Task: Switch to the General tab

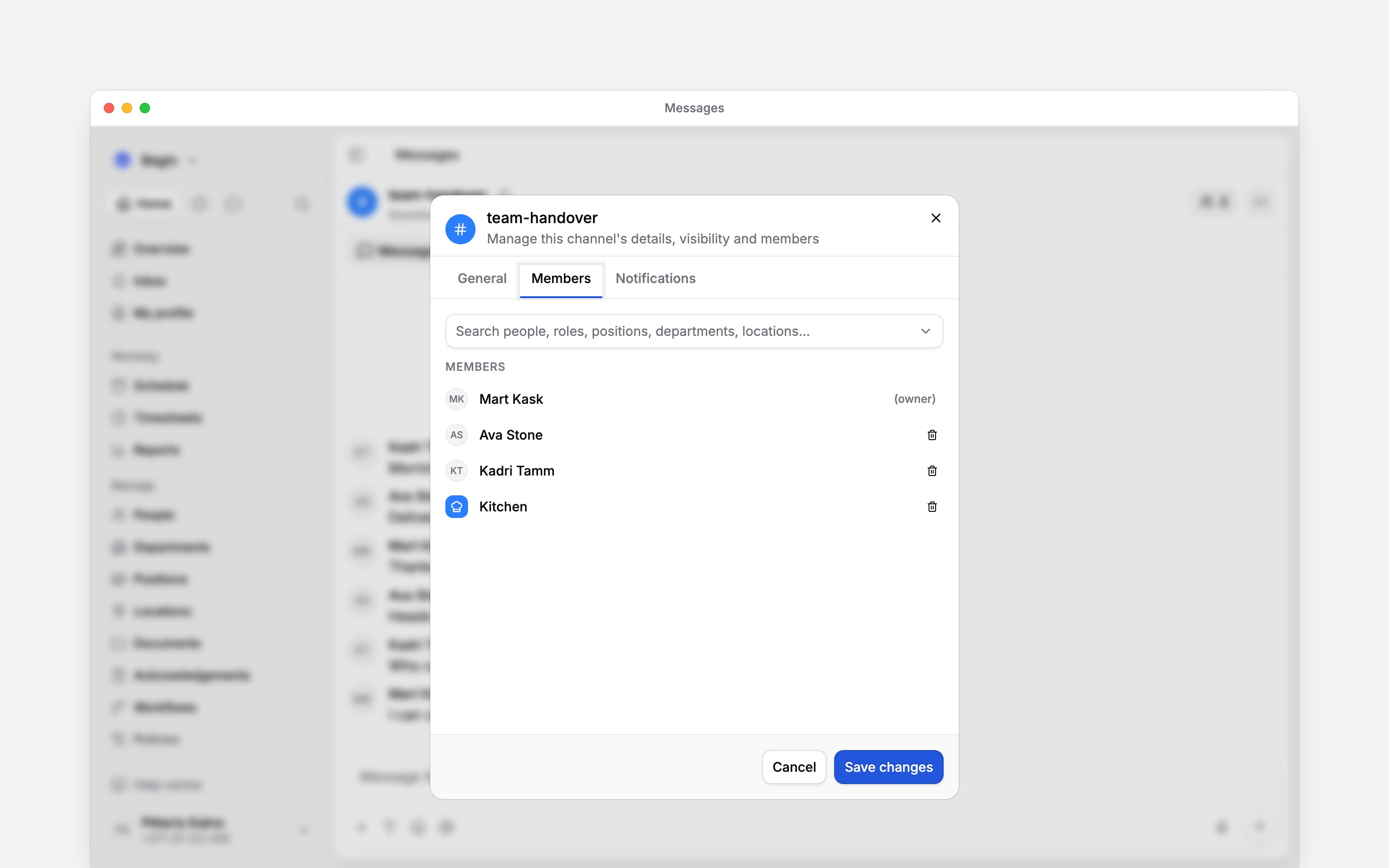Action: [482, 278]
